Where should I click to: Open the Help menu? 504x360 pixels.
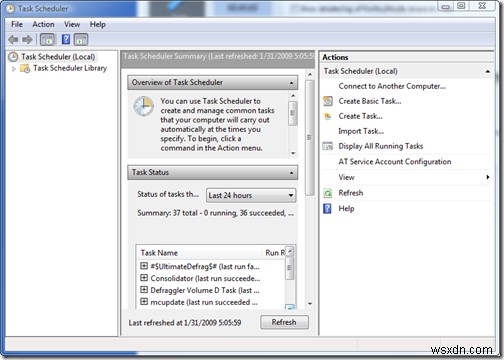[98, 24]
